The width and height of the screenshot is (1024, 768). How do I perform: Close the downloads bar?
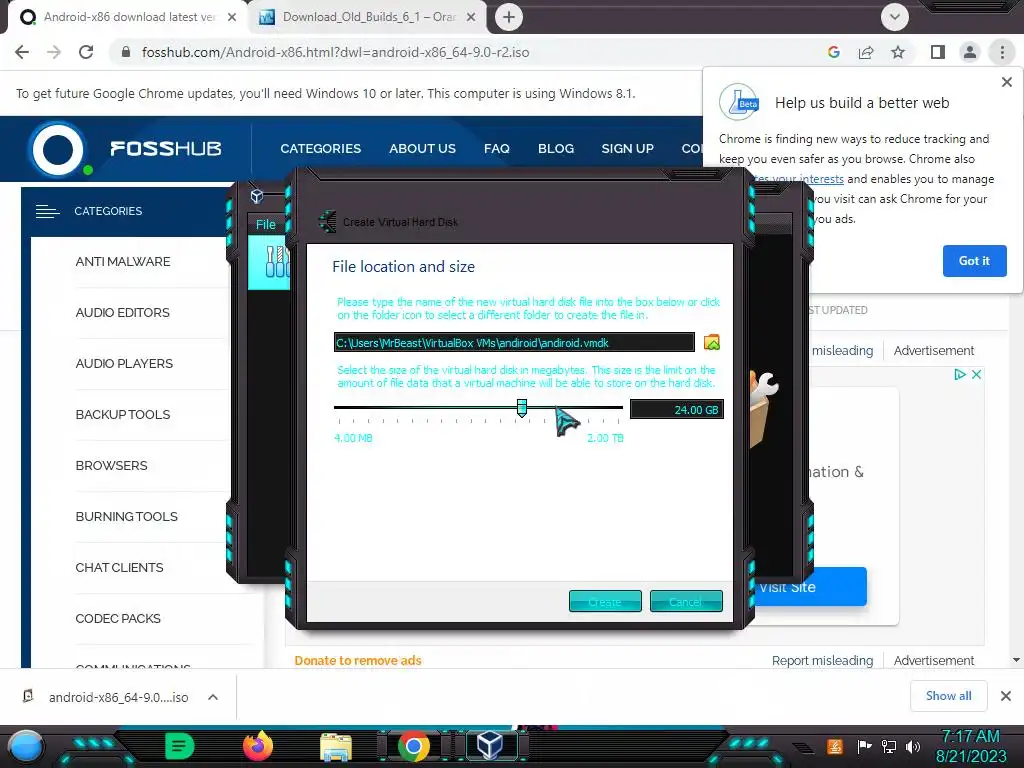pos(1006,696)
